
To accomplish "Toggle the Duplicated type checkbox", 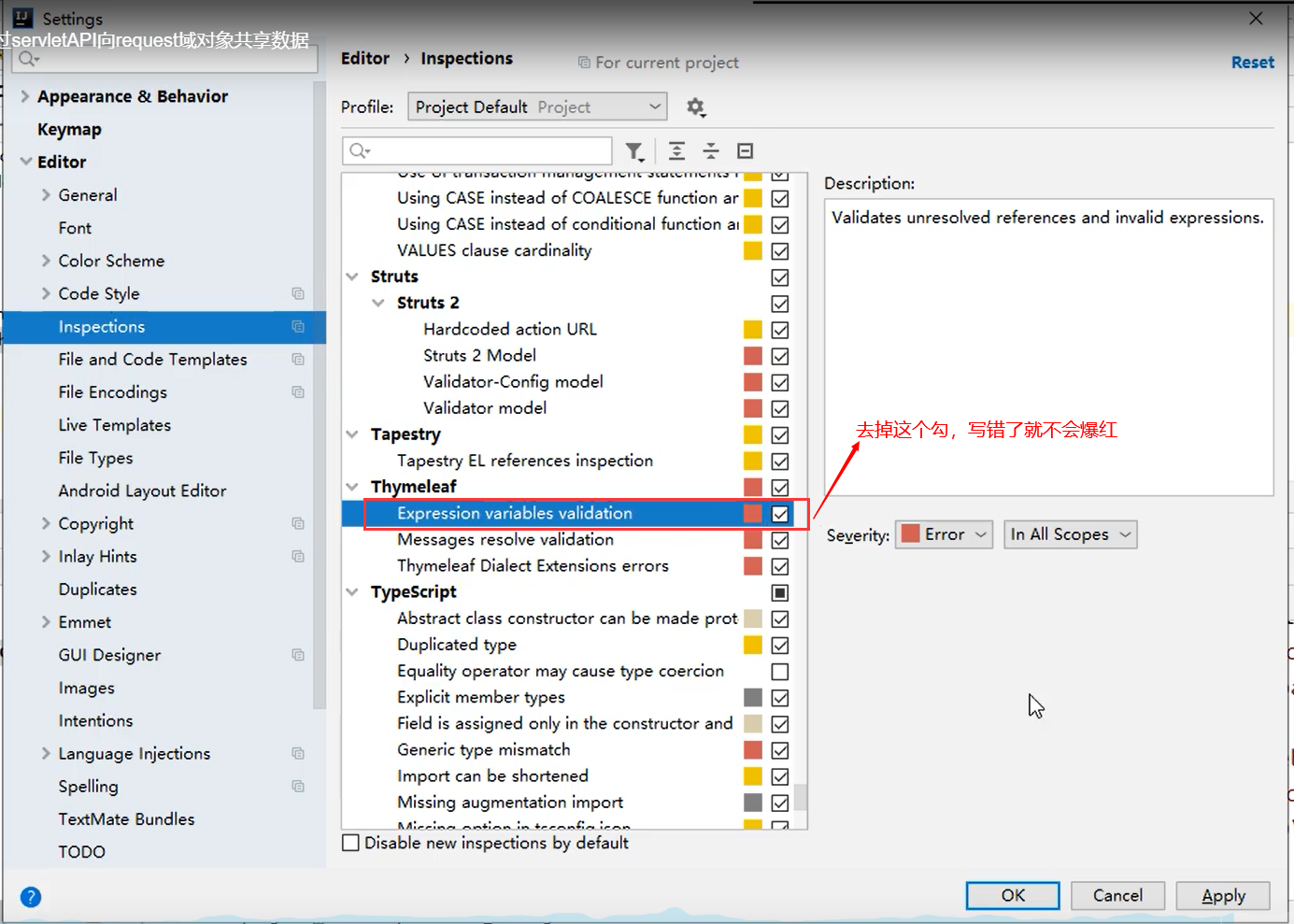I will (x=780, y=646).
